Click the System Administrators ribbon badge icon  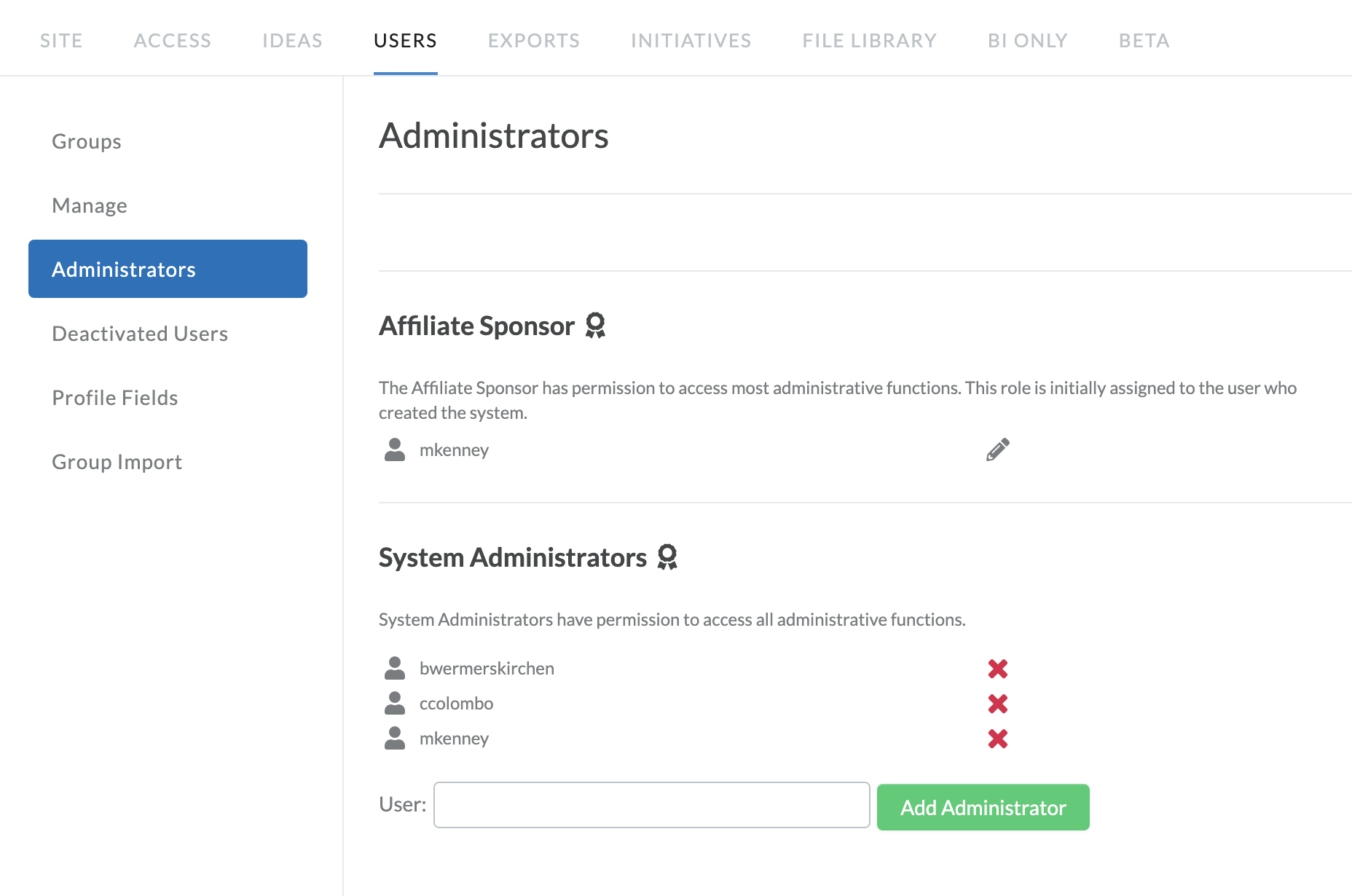pyautogui.click(x=667, y=557)
